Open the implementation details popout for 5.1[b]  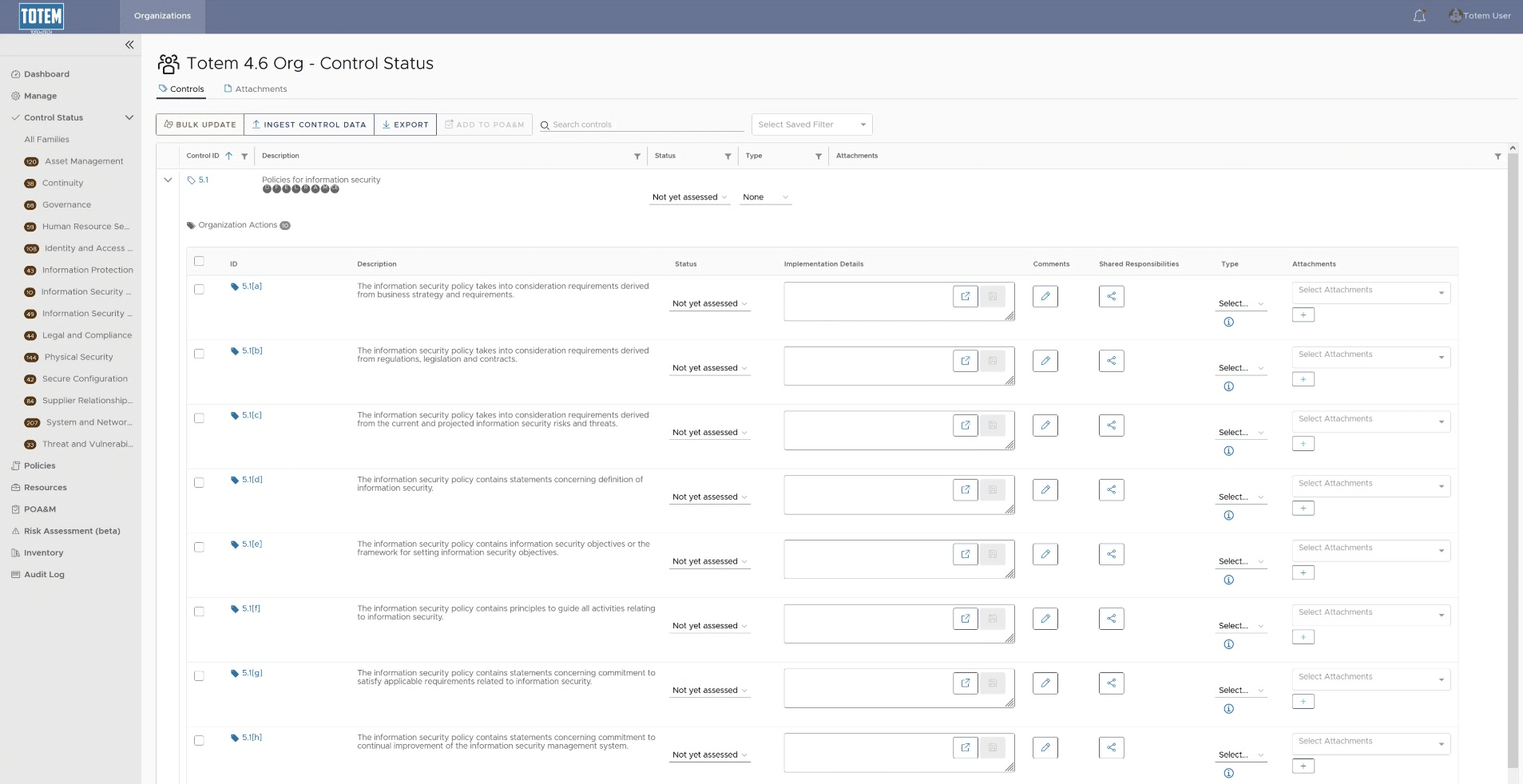tap(965, 360)
